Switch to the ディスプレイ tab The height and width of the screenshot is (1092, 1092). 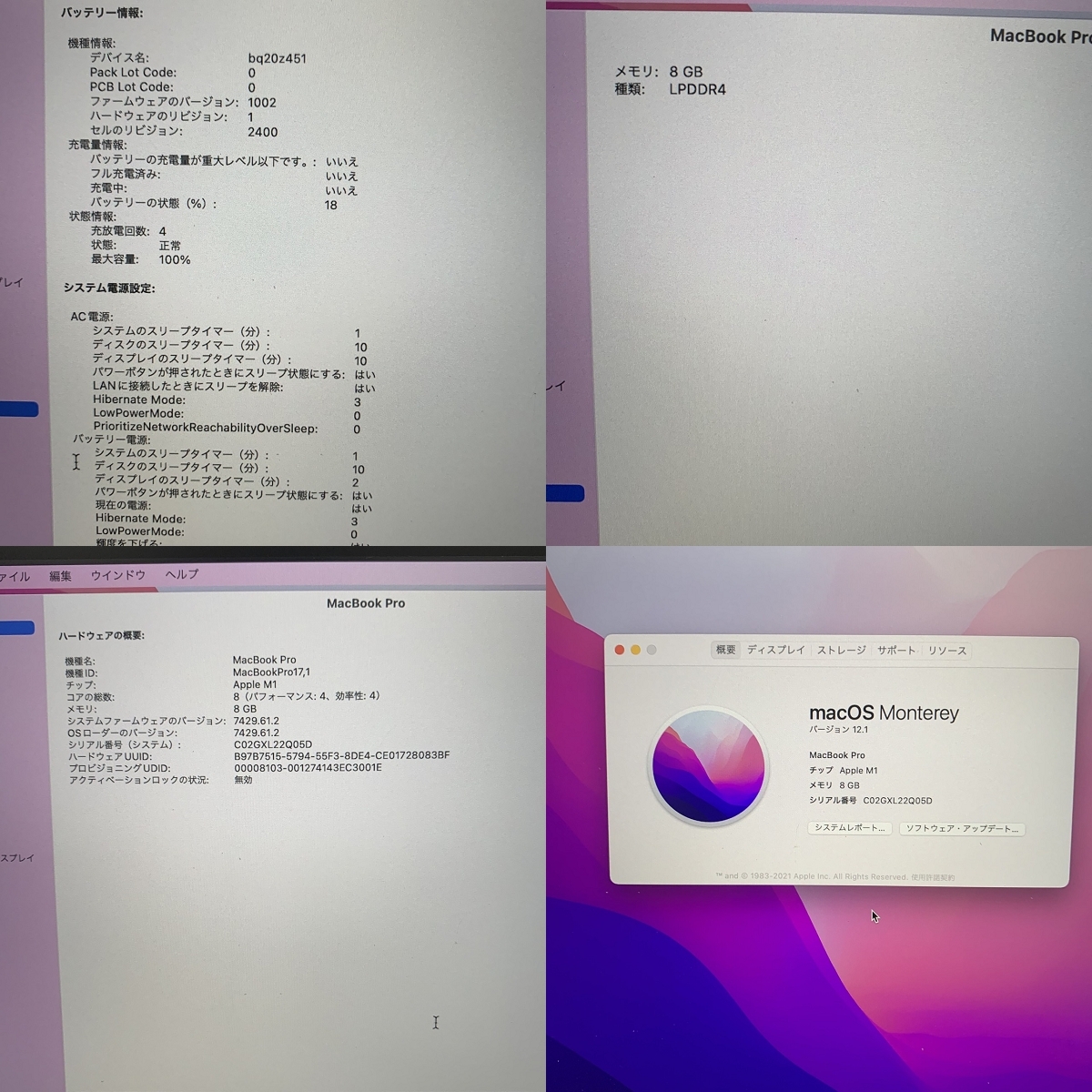(x=775, y=651)
